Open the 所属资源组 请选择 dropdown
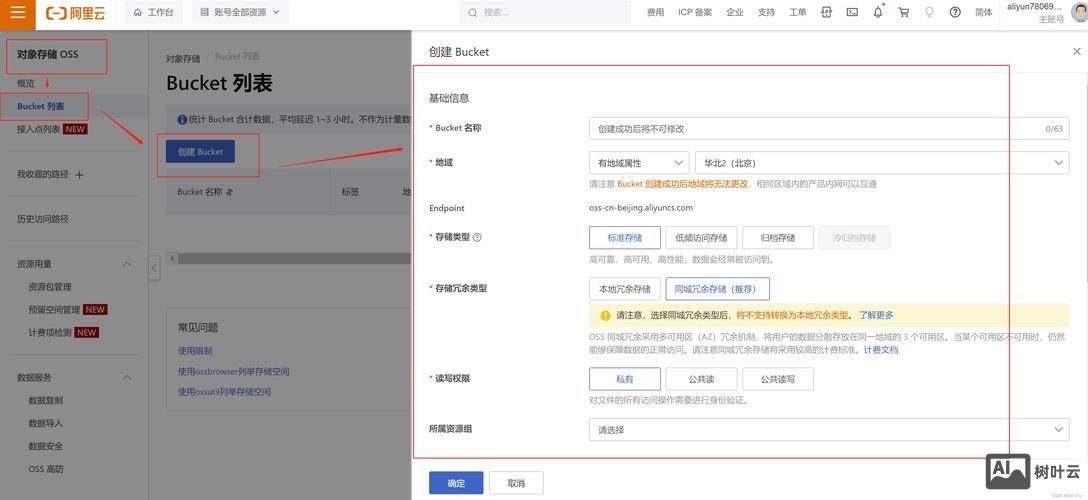1088x500 pixels. click(x=828, y=430)
